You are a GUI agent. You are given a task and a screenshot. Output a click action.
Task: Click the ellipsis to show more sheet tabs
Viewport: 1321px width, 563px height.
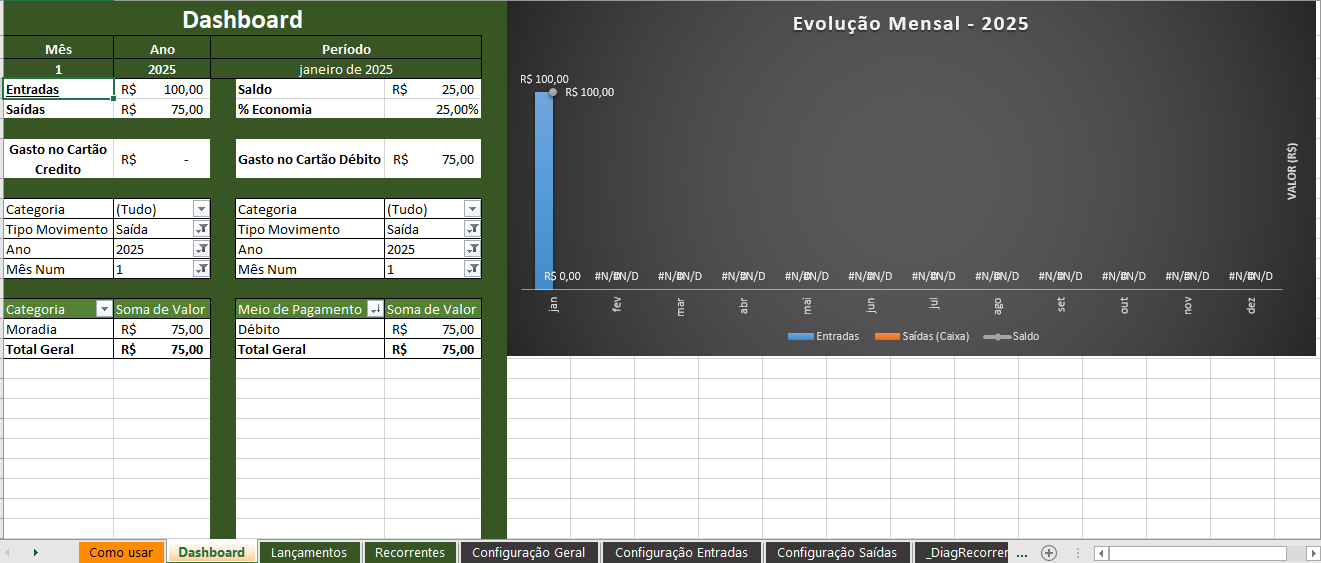coord(1022,552)
